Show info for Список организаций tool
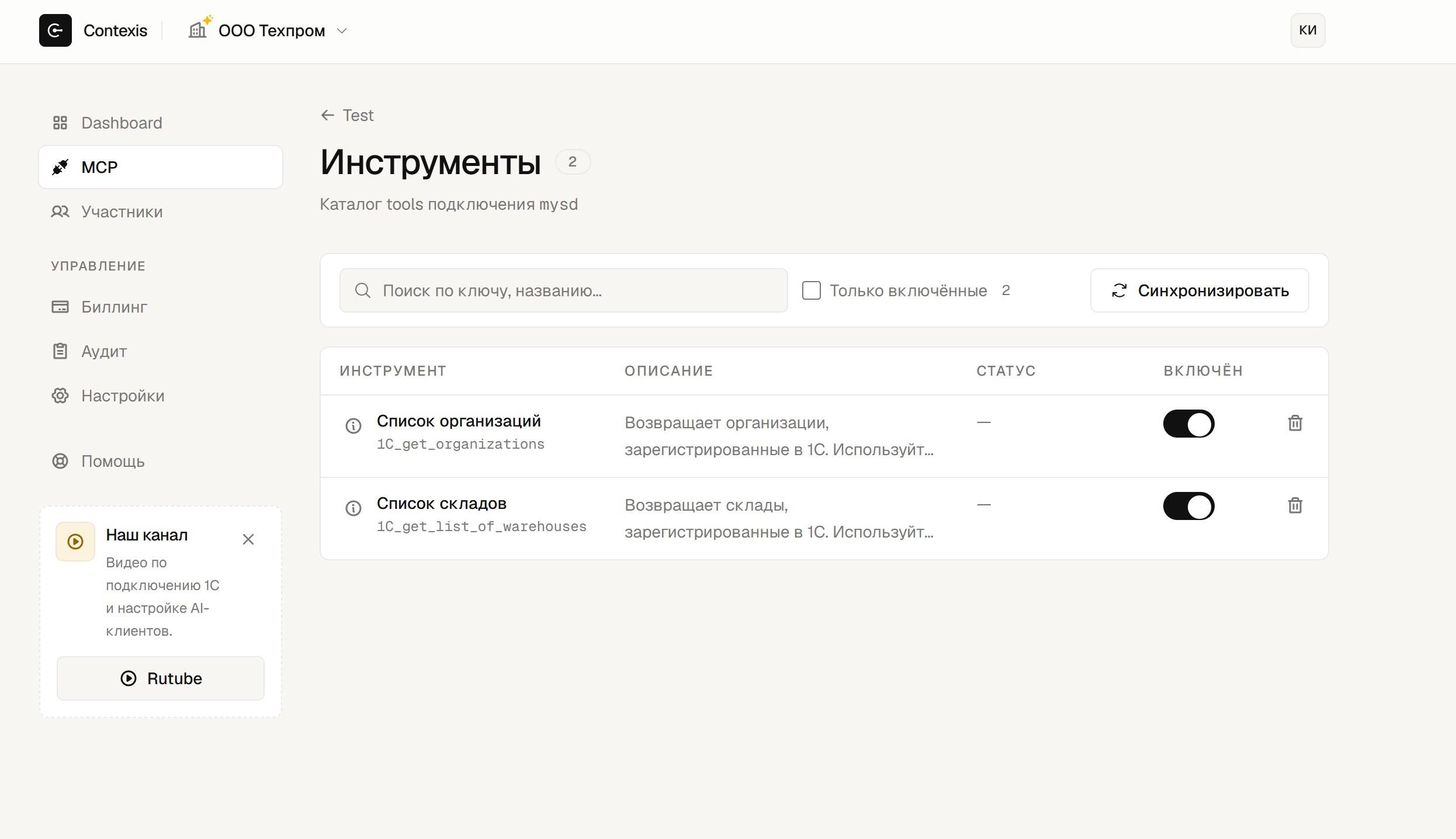The width and height of the screenshot is (1456, 839). (353, 426)
